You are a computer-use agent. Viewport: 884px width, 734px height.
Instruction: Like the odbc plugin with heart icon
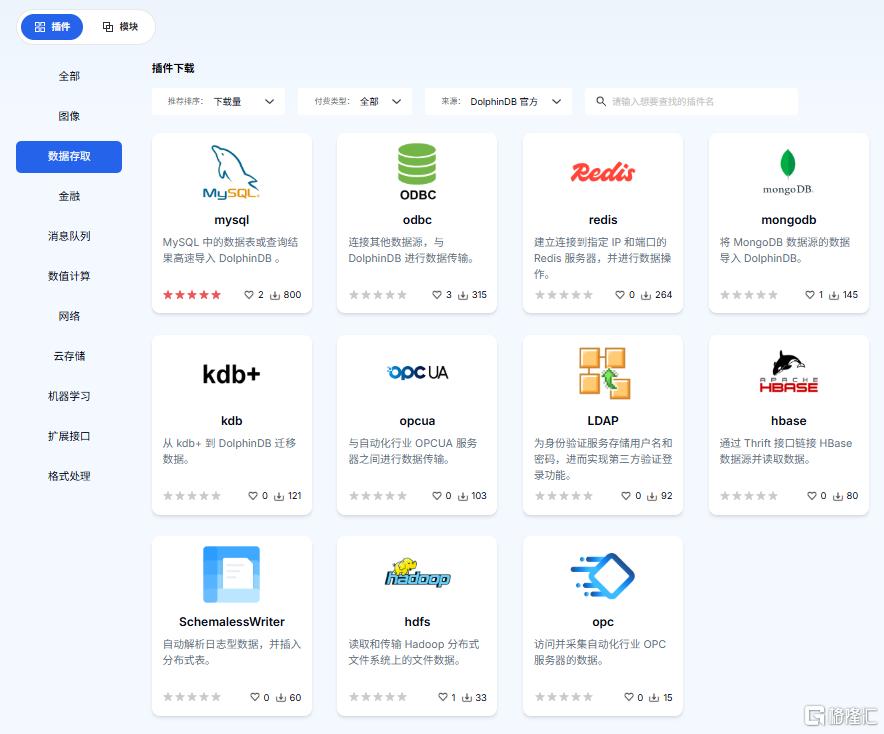coord(436,295)
